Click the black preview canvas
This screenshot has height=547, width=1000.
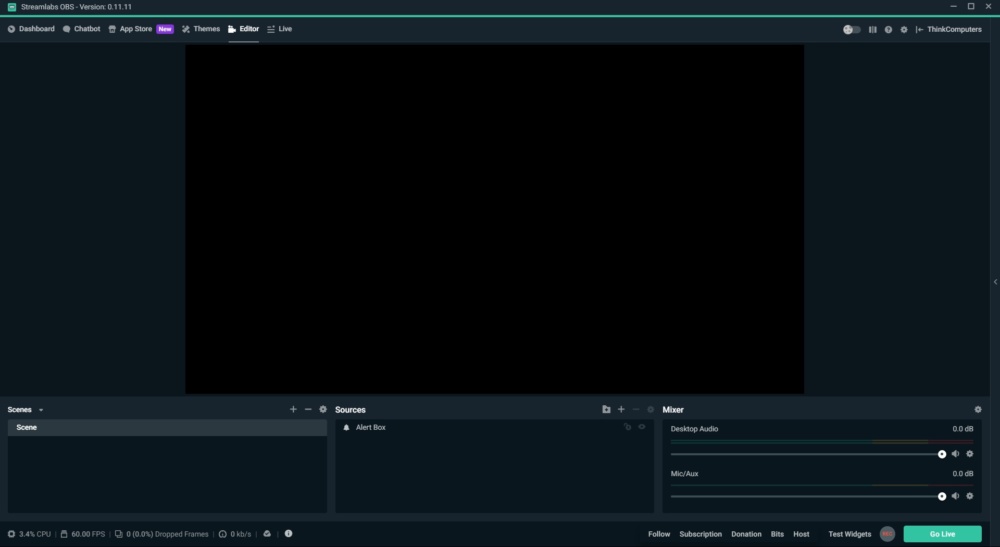click(494, 219)
